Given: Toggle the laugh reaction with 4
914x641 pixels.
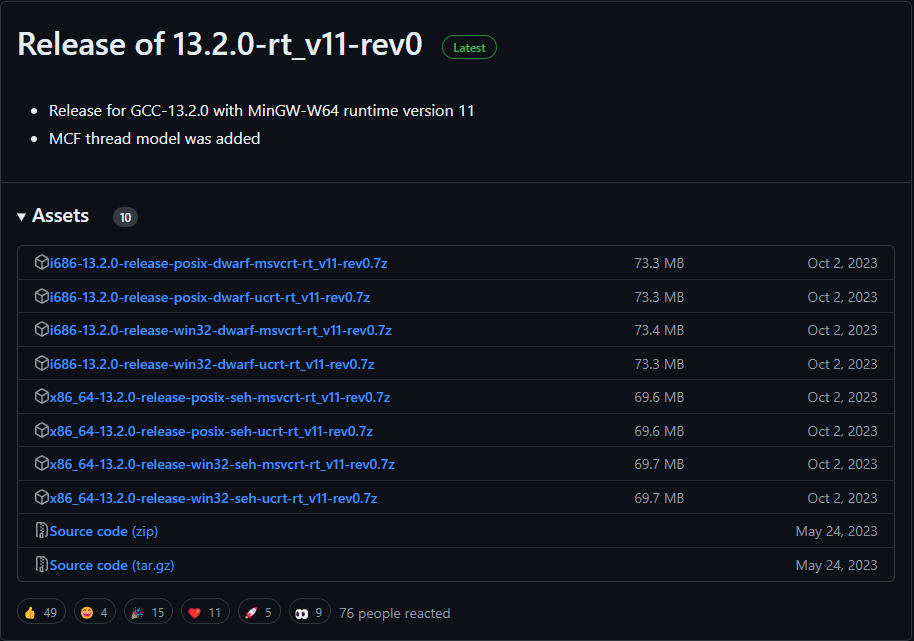Looking at the screenshot, I should (x=95, y=612).
